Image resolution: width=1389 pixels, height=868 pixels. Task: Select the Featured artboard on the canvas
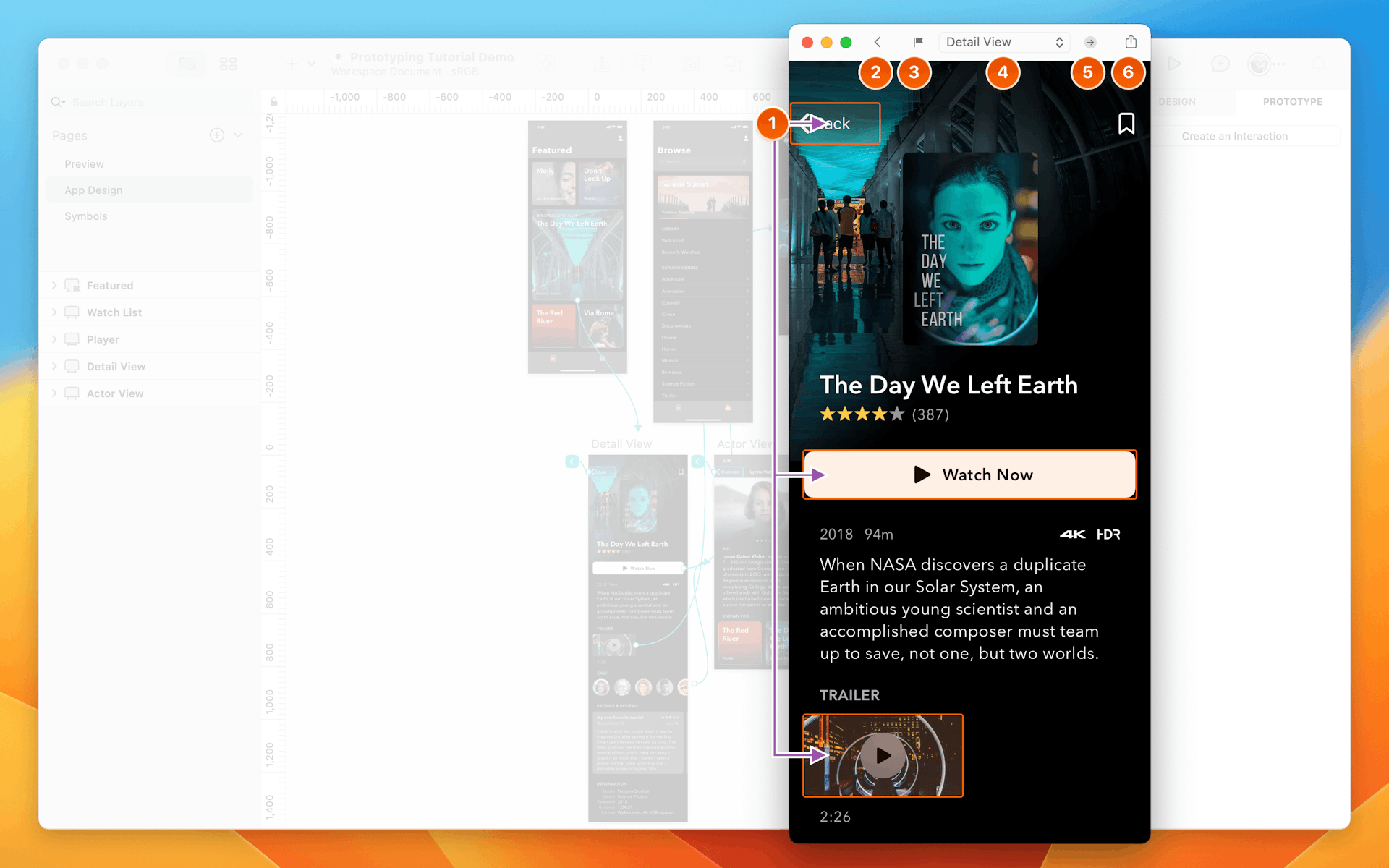(577, 247)
